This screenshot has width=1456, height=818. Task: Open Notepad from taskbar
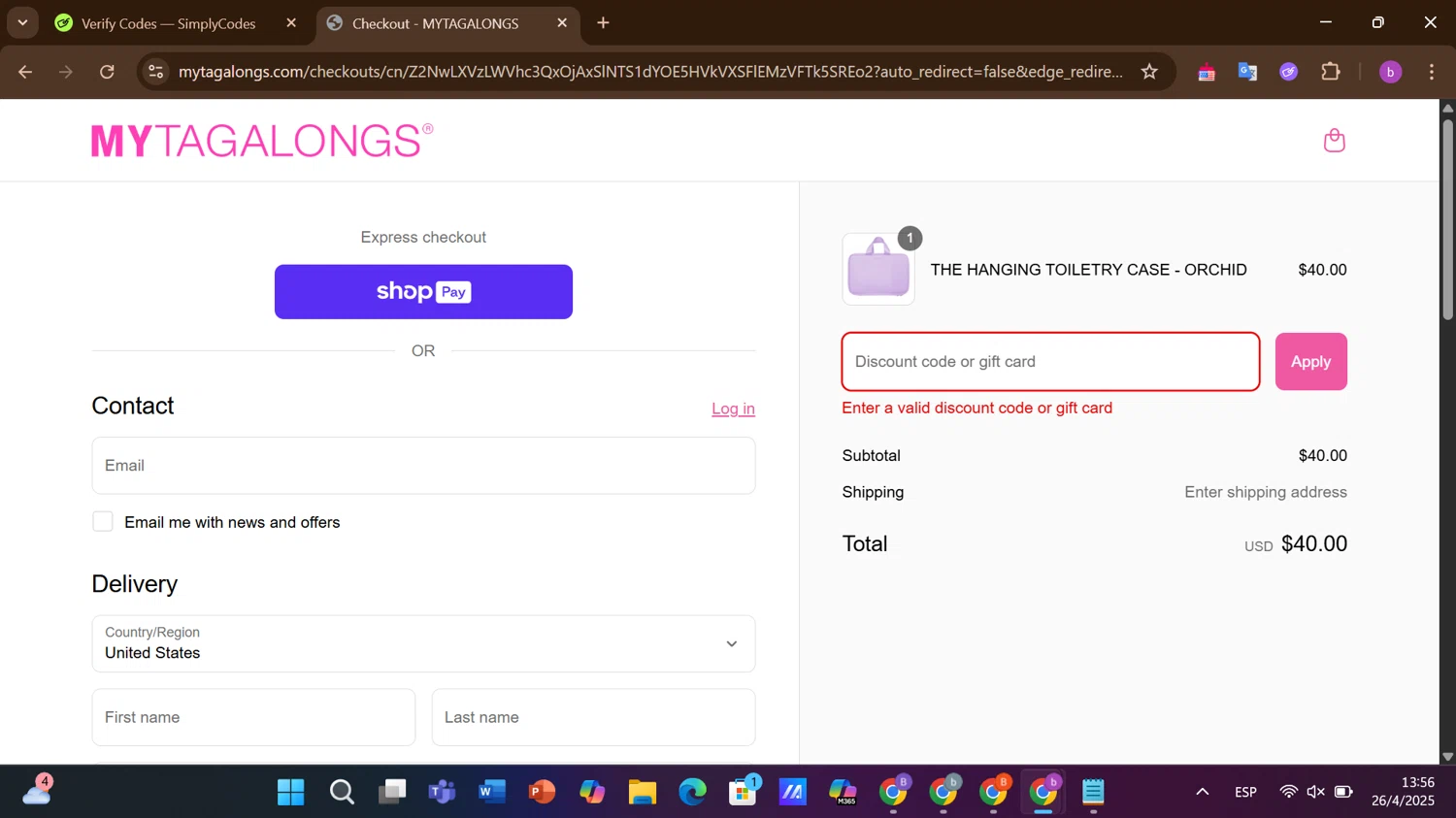click(1094, 793)
